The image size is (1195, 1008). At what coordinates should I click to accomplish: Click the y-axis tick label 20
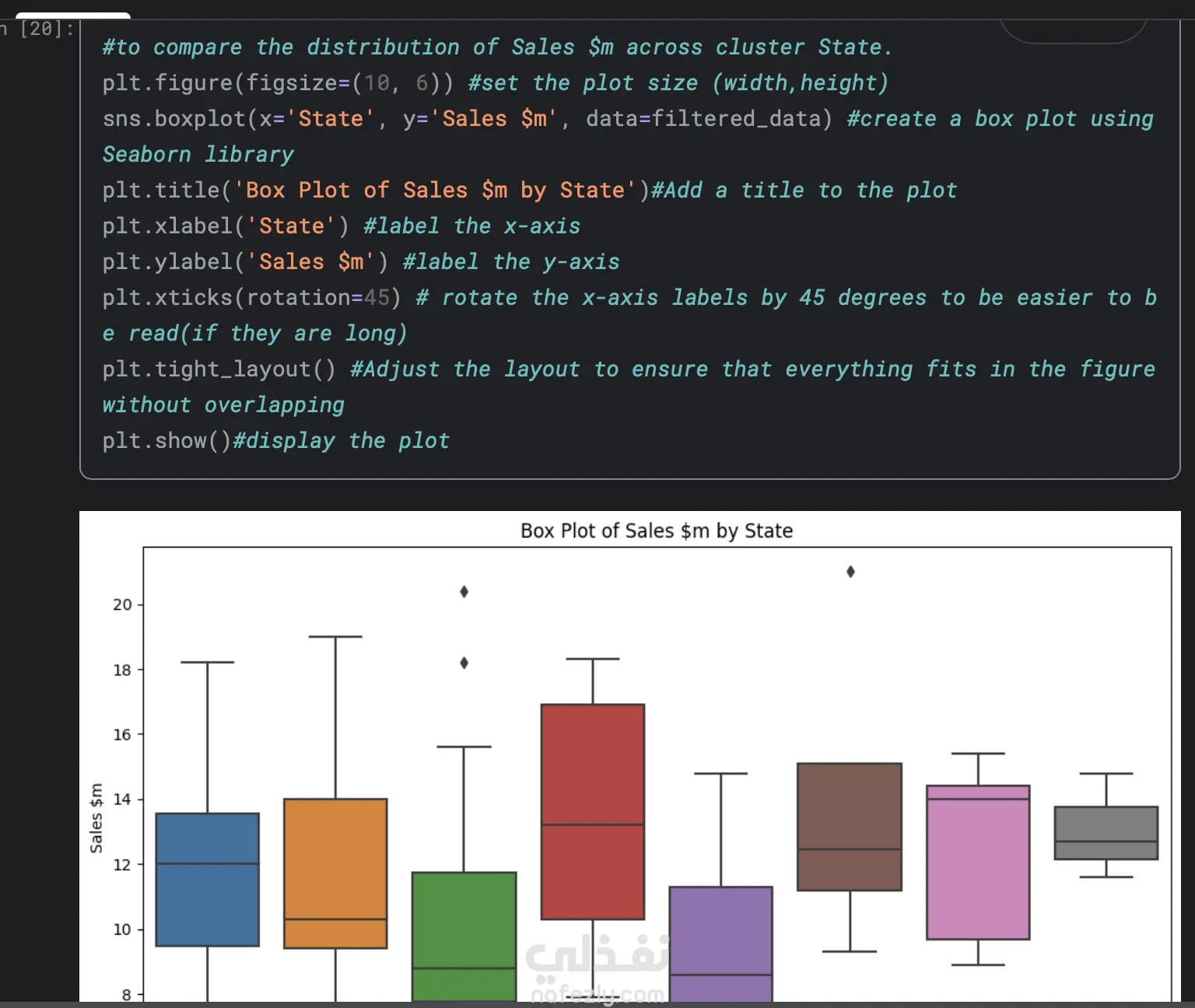(x=122, y=604)
